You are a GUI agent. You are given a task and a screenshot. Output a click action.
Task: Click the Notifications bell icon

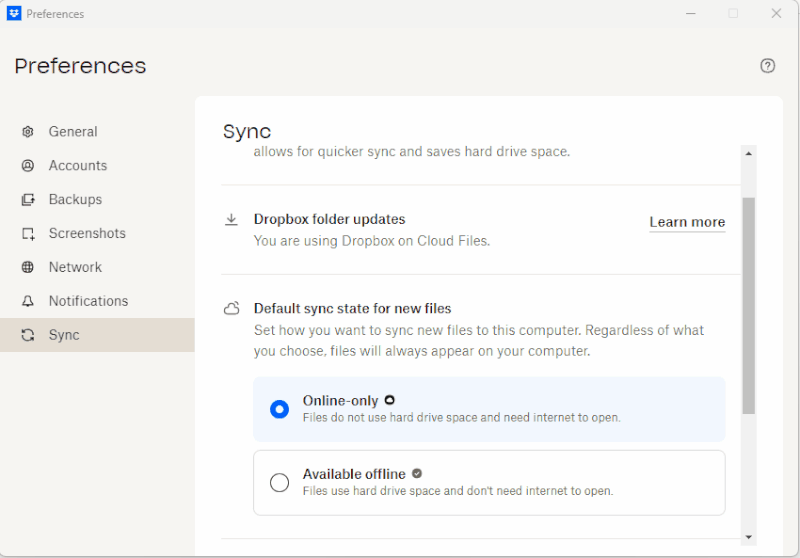point(28,302)
